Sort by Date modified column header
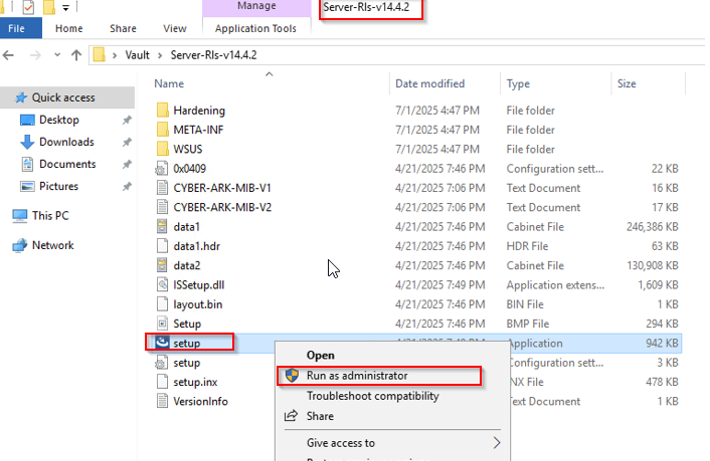The width and height of the screenshot is (710, 461). click(x=430, y=84)
